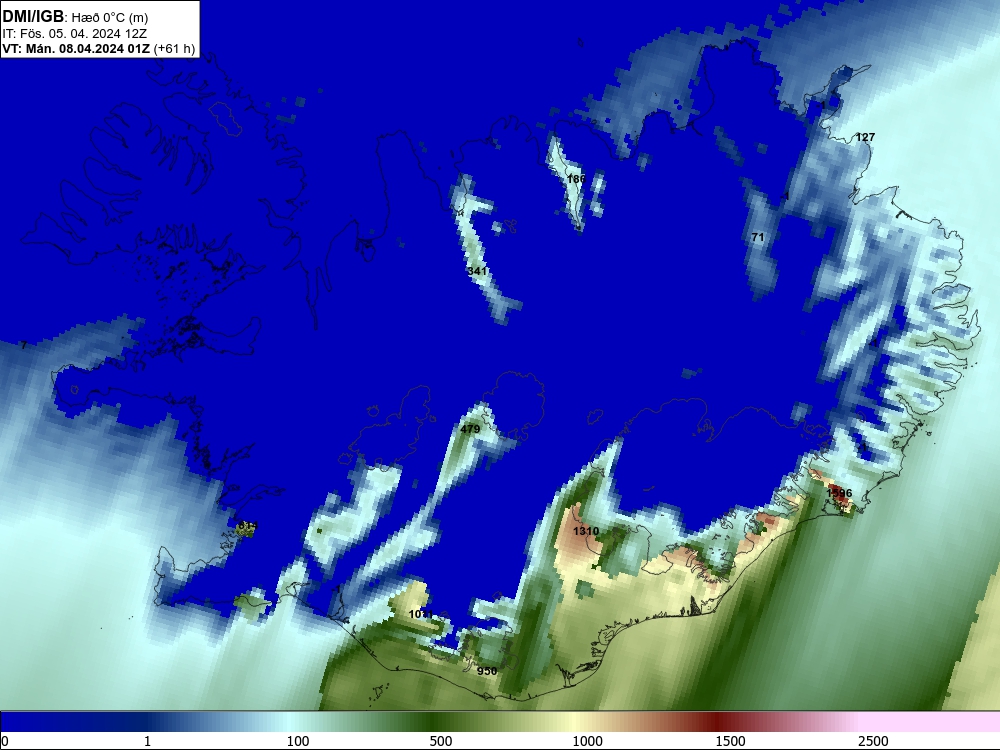
Task: Click the '(+61 h)' forecast offset text
Action: tap(174, 49)
